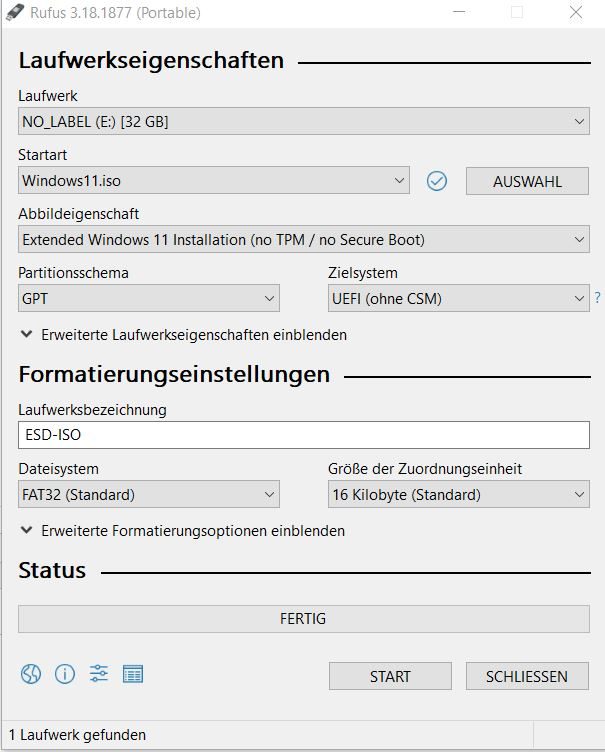Open the Größe der Zuordnungseinheit dropdown
The image size is (605, 752).
(458, 494)
